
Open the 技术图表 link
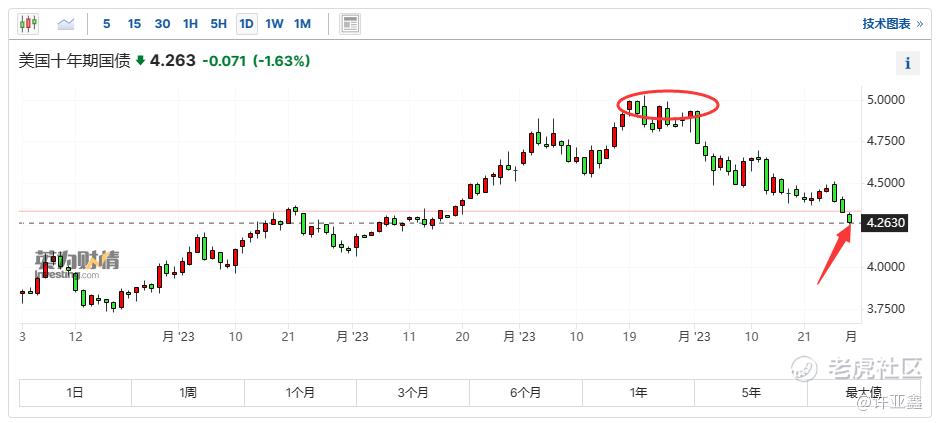[887, 23]
